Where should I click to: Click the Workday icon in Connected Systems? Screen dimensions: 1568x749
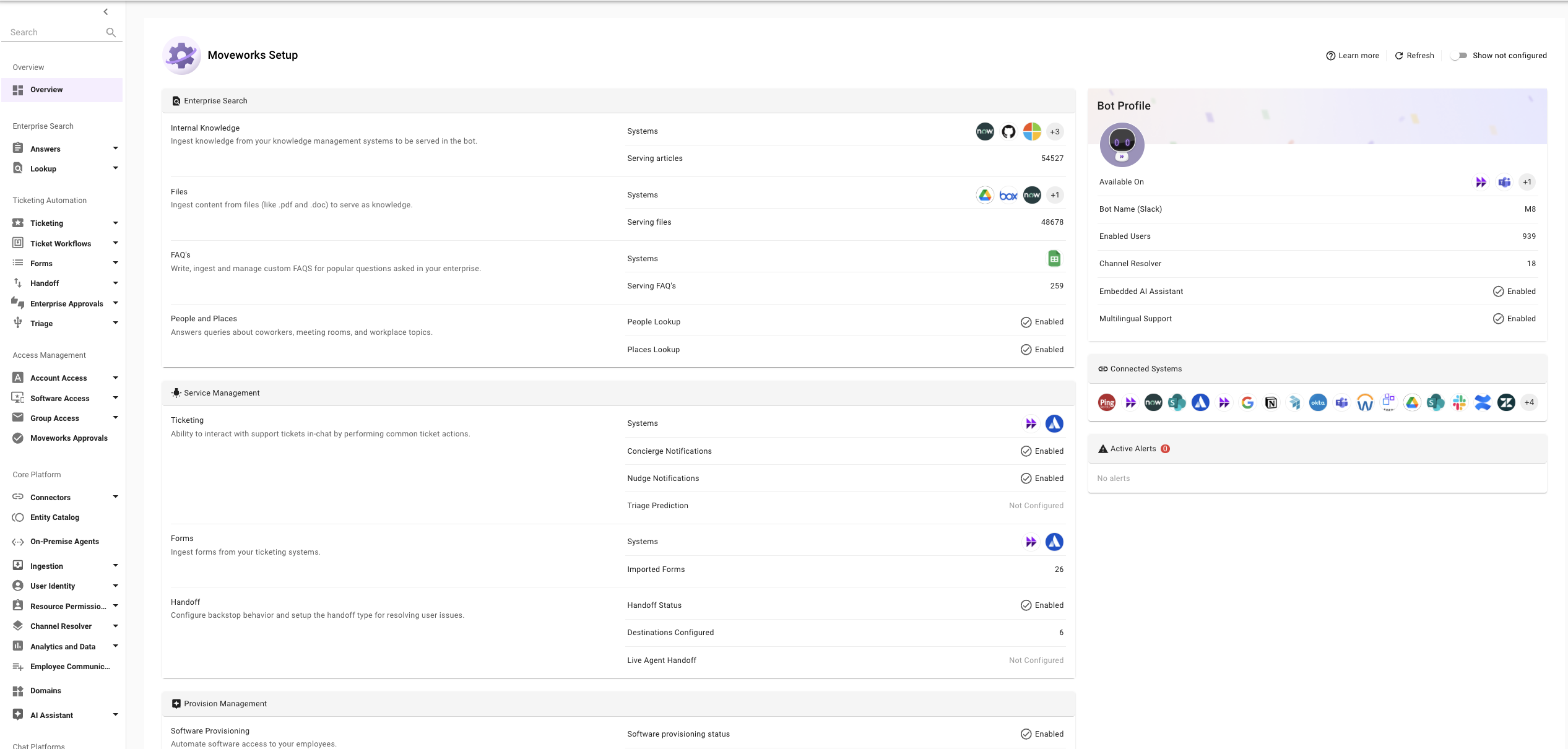pyautogui.click(x=1365, y=402)
